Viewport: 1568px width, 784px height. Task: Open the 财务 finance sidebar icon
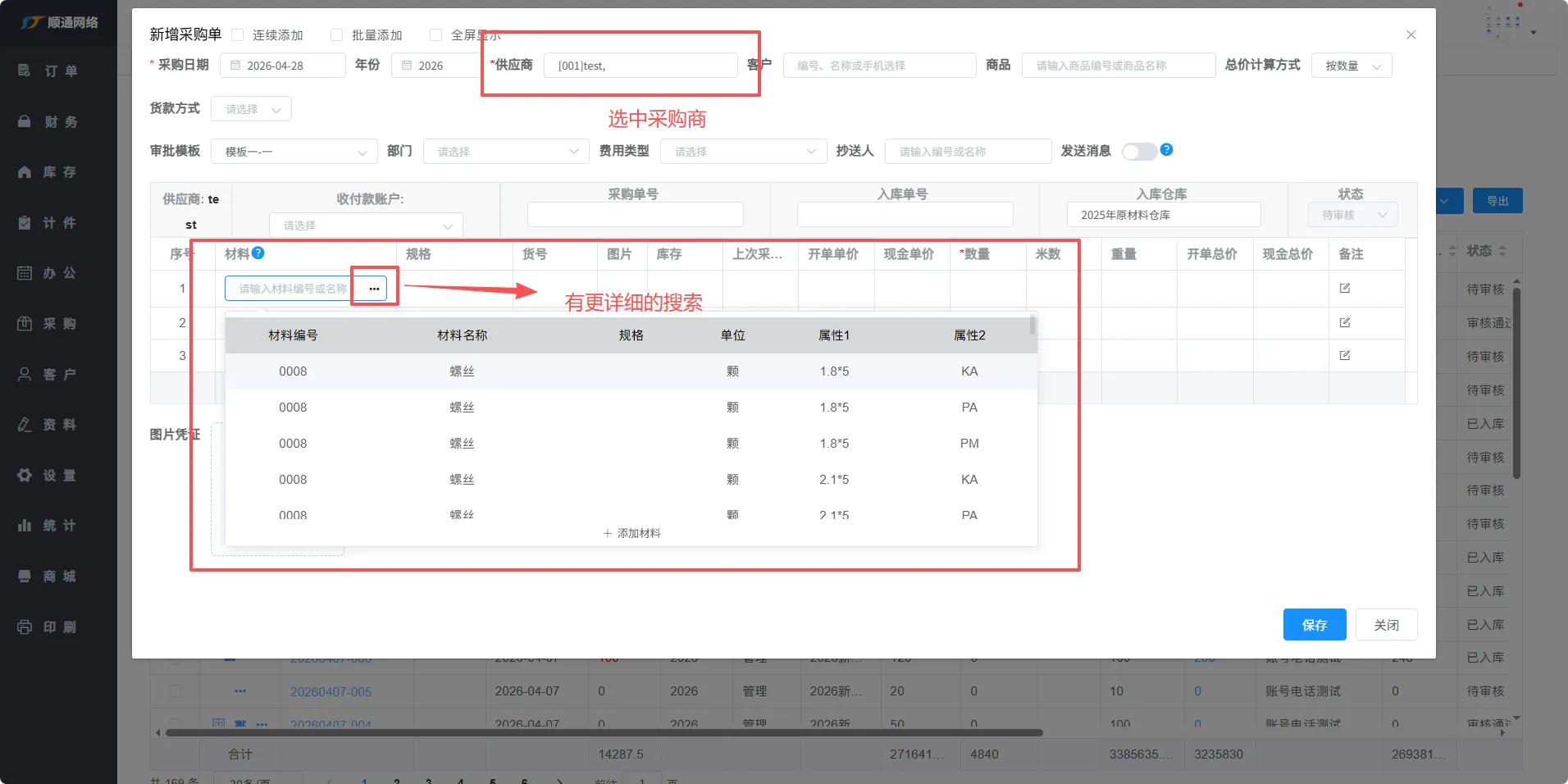(25, 121)
